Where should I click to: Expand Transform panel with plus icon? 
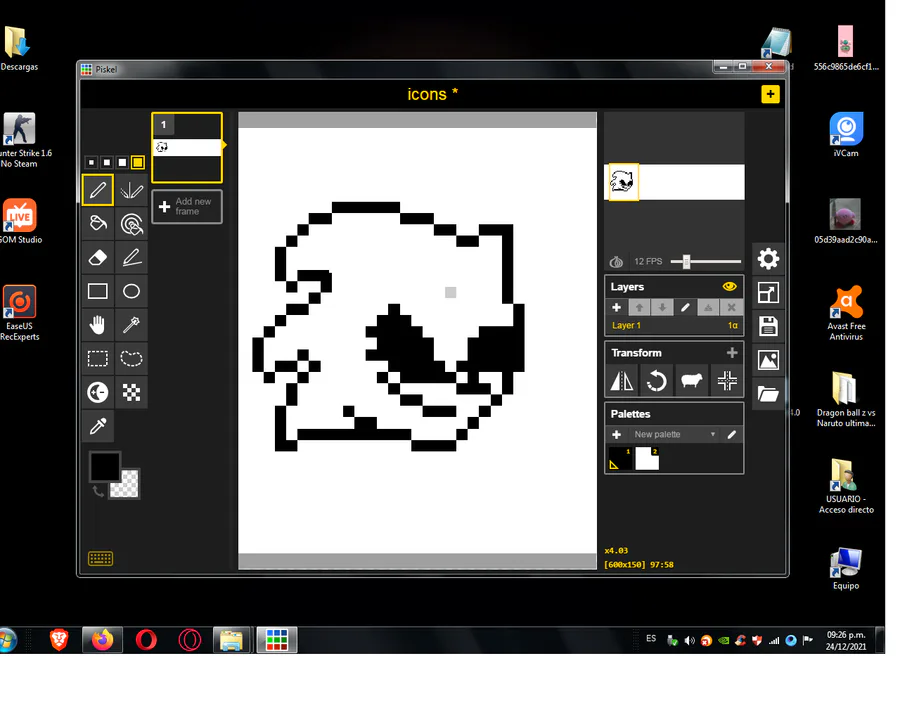click(732, 353)
